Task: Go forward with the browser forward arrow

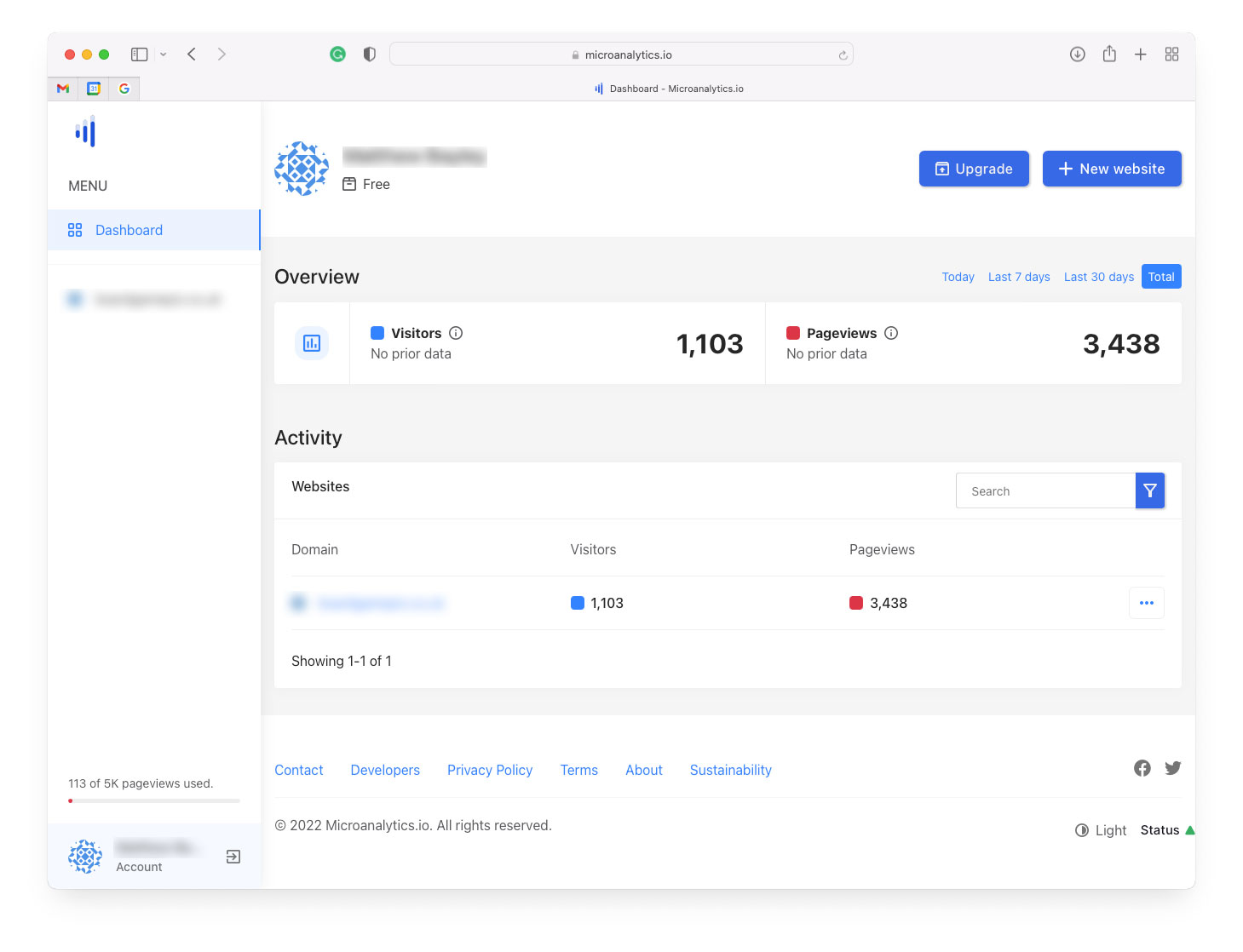Action: (x=222, y=54)
